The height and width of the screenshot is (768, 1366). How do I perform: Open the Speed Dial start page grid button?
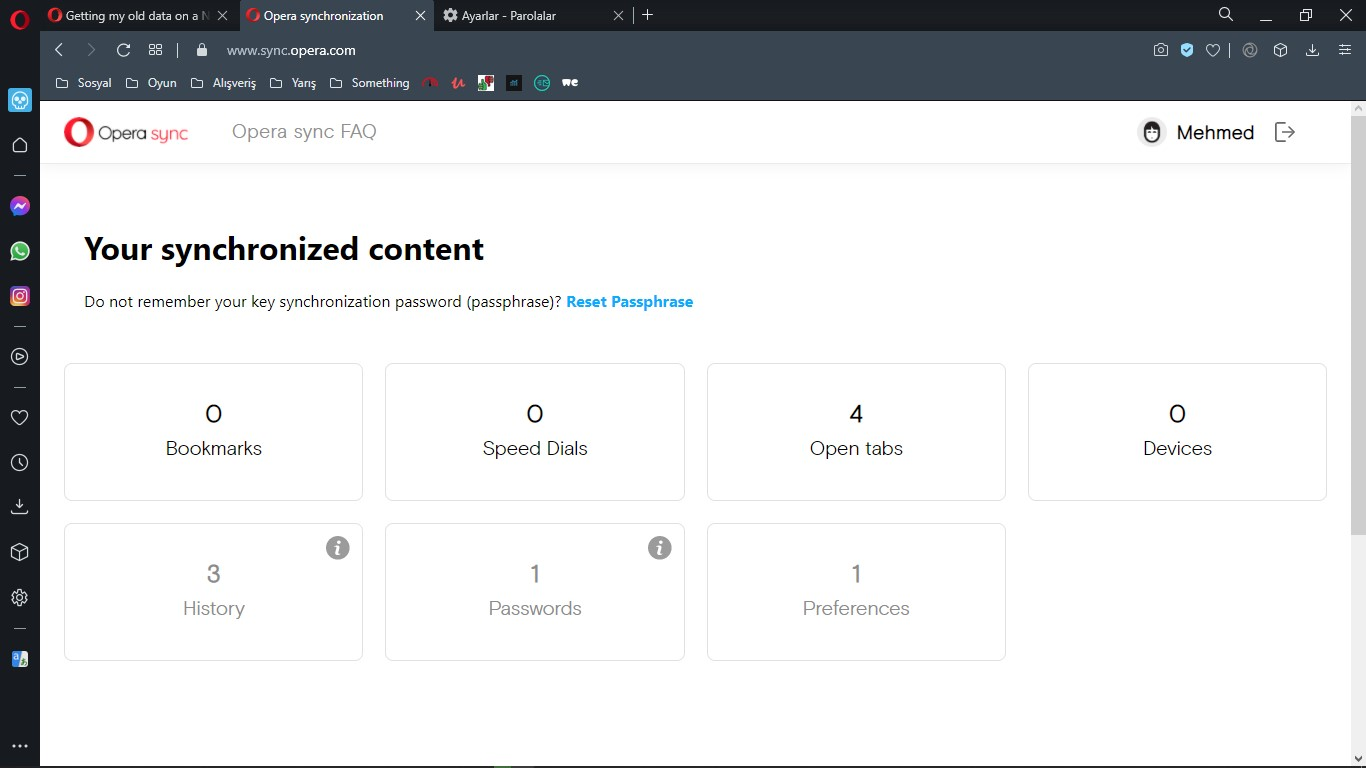click(155, 50)
